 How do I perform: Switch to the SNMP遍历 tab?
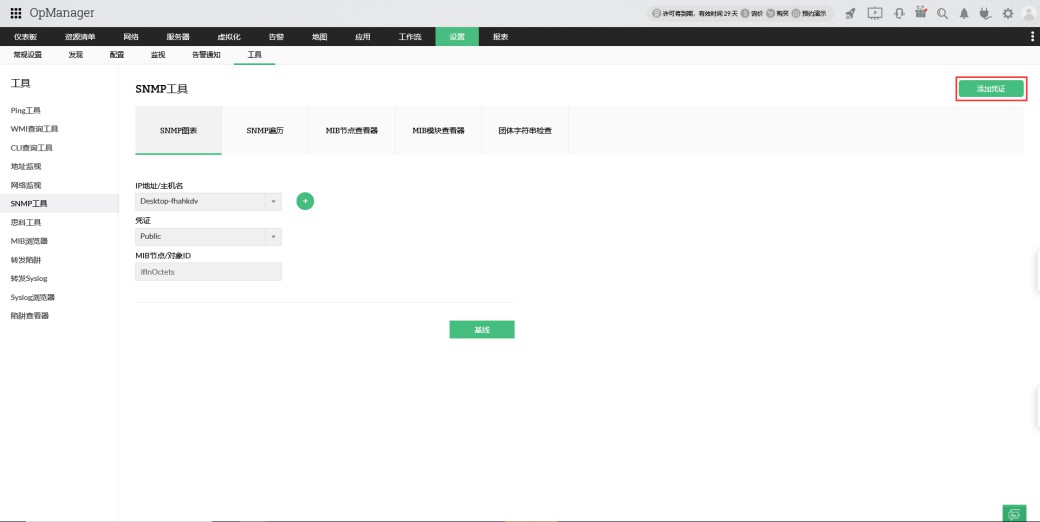[265, 130]
